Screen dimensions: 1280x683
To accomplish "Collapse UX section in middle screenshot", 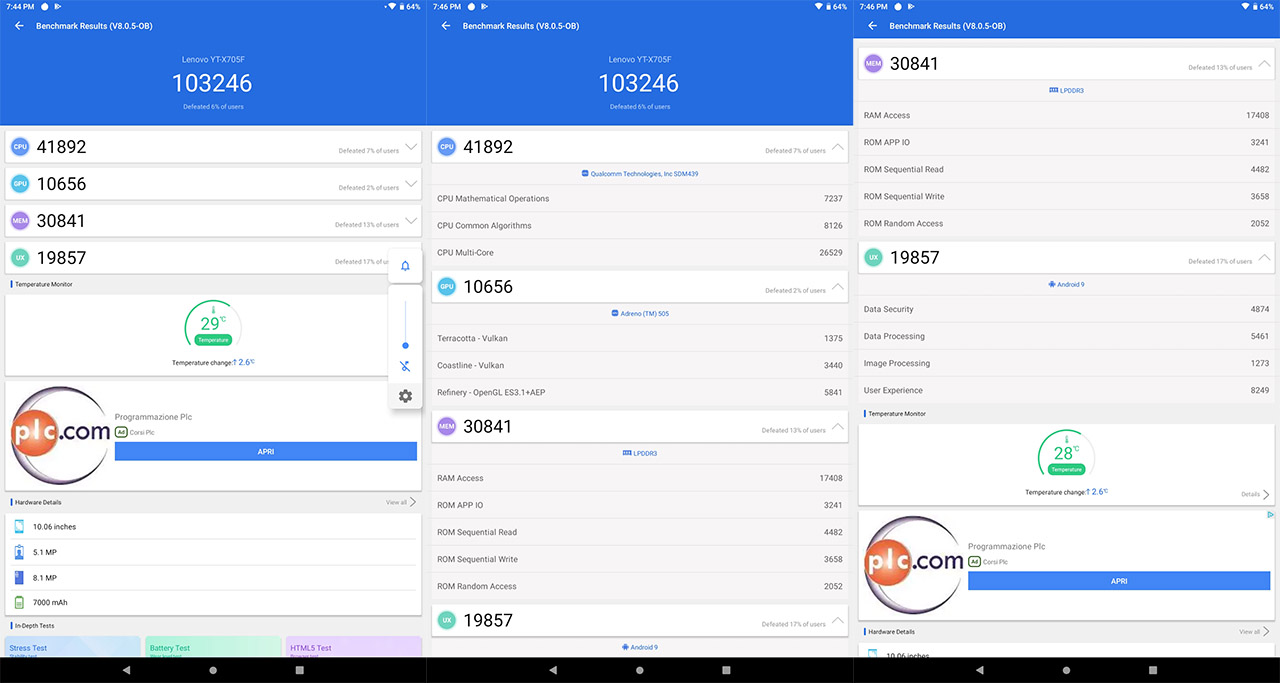I will 837,621.
